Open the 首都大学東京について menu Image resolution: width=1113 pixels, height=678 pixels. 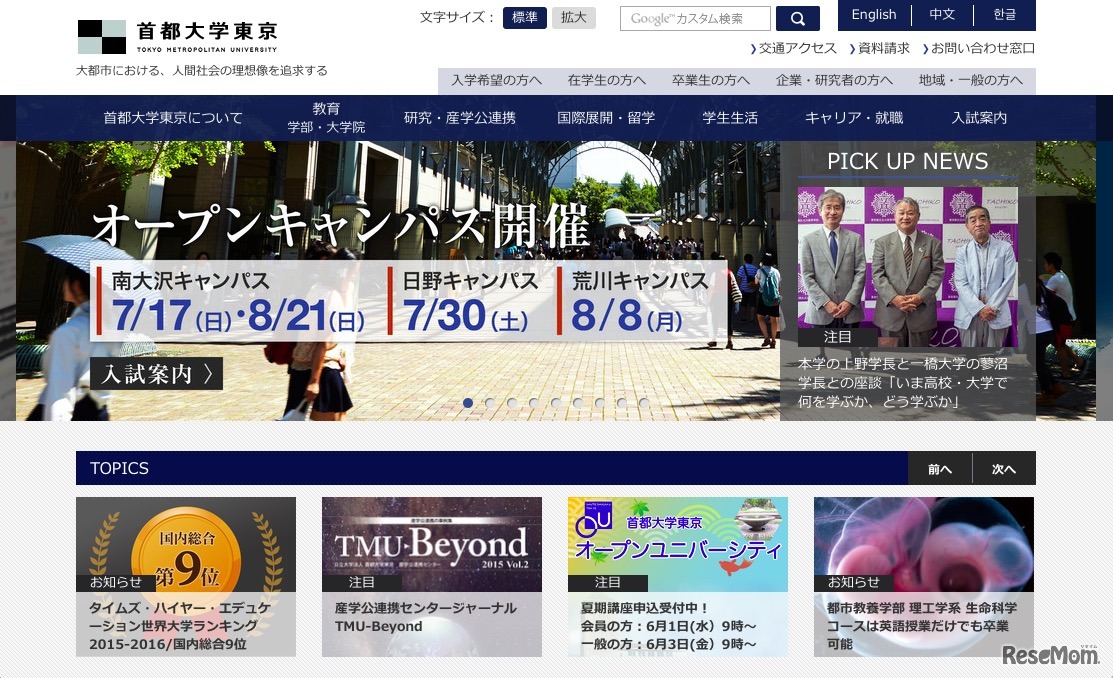pyautogui.click(x=173, y=118)
